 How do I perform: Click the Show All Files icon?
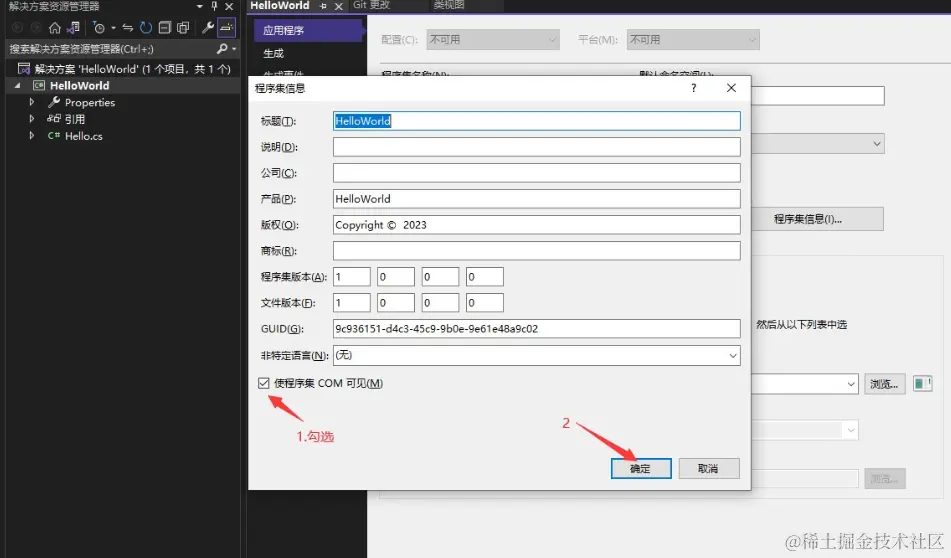pos(183,27)
